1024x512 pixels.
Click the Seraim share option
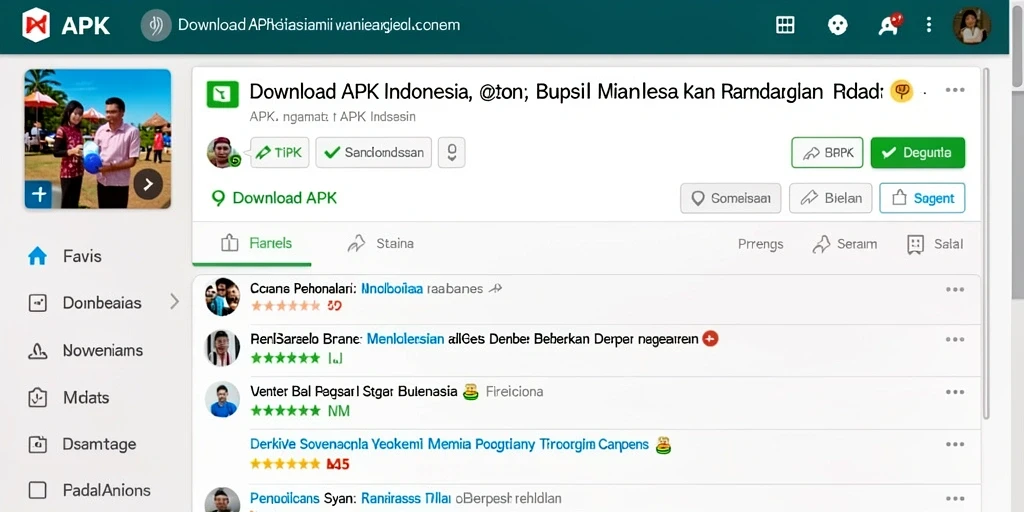[x=844, y=244]
